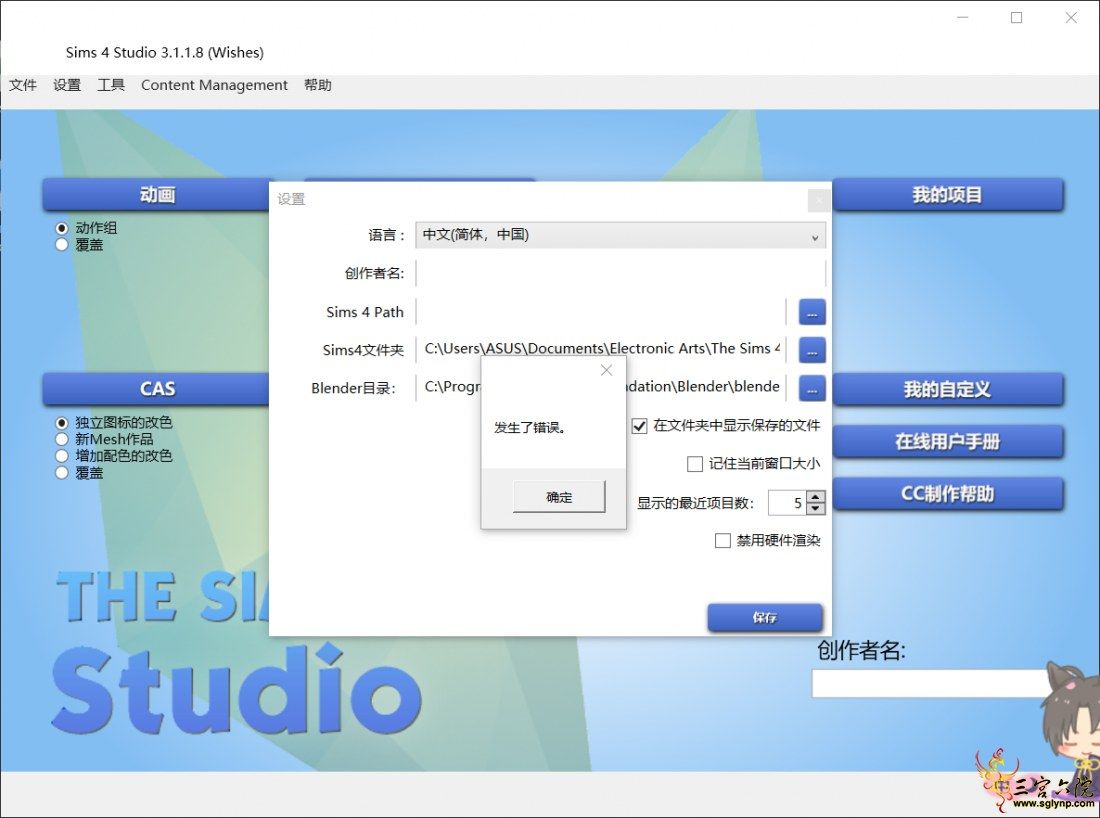Open the 工具 menu
1100x818 pixels.
111,85
